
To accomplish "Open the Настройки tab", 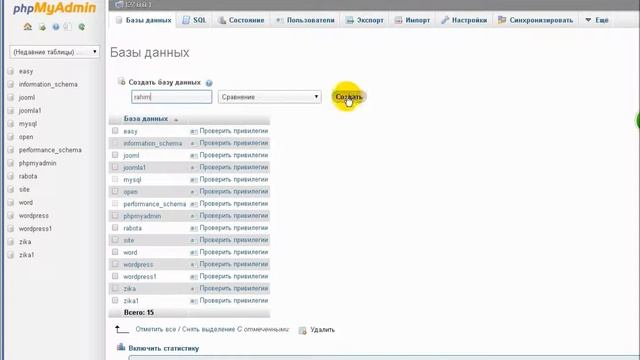I will click(464, 20).
